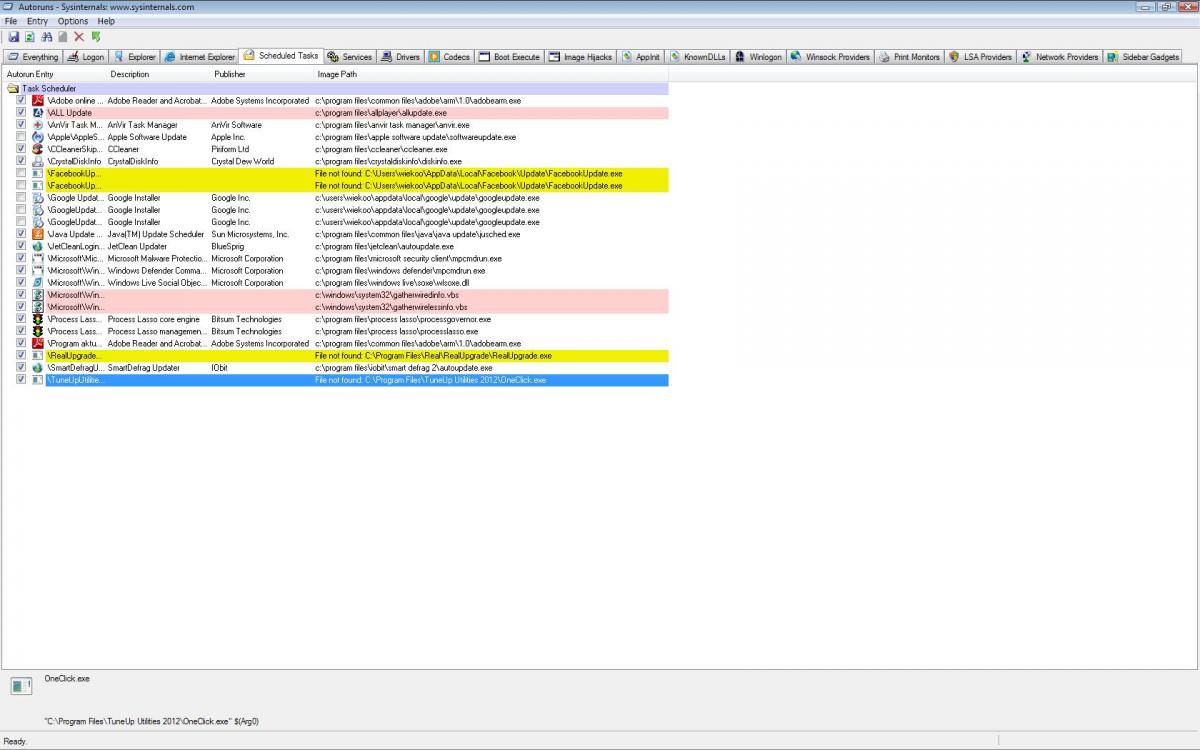
Task: Uncheck the RealUpgrade entry checkbox
Action: click(x=22, y=355)
